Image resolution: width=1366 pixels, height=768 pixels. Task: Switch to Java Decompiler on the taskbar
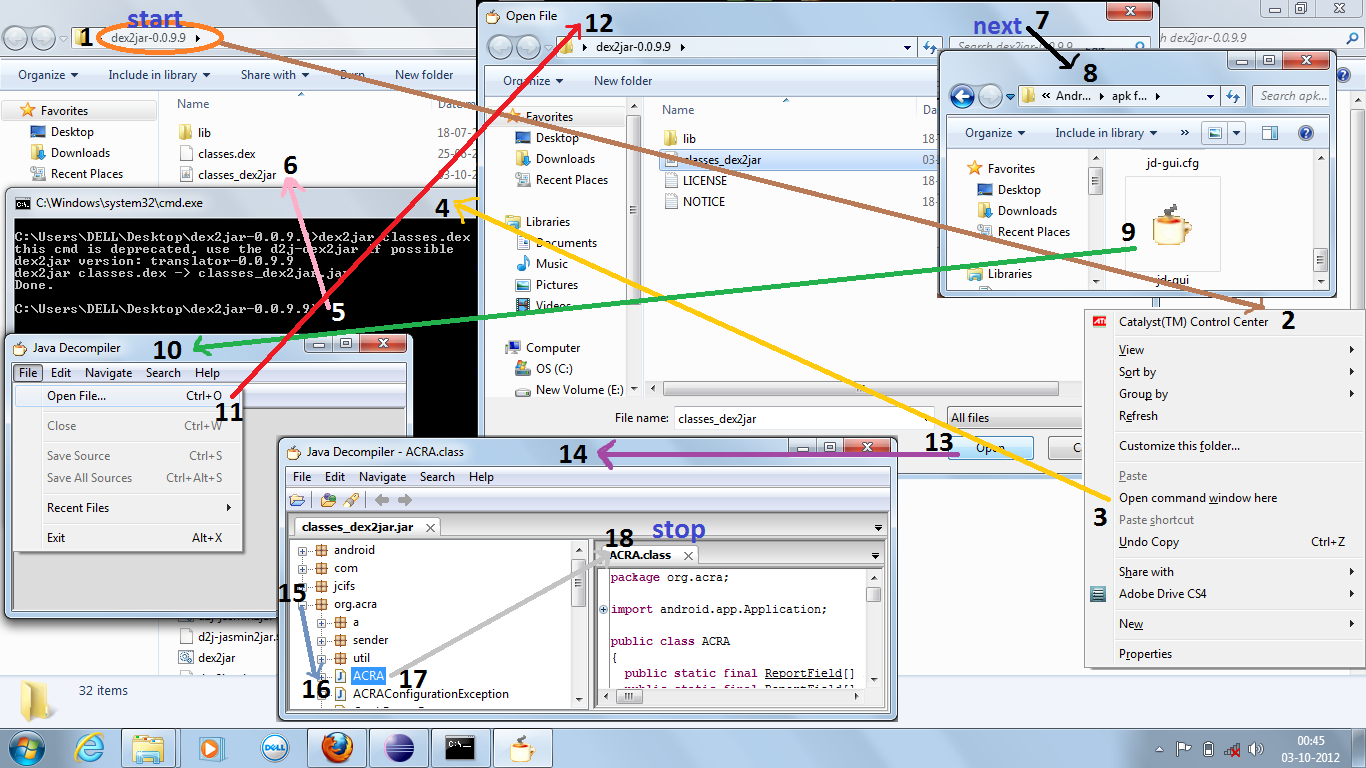tap(524, 748)
